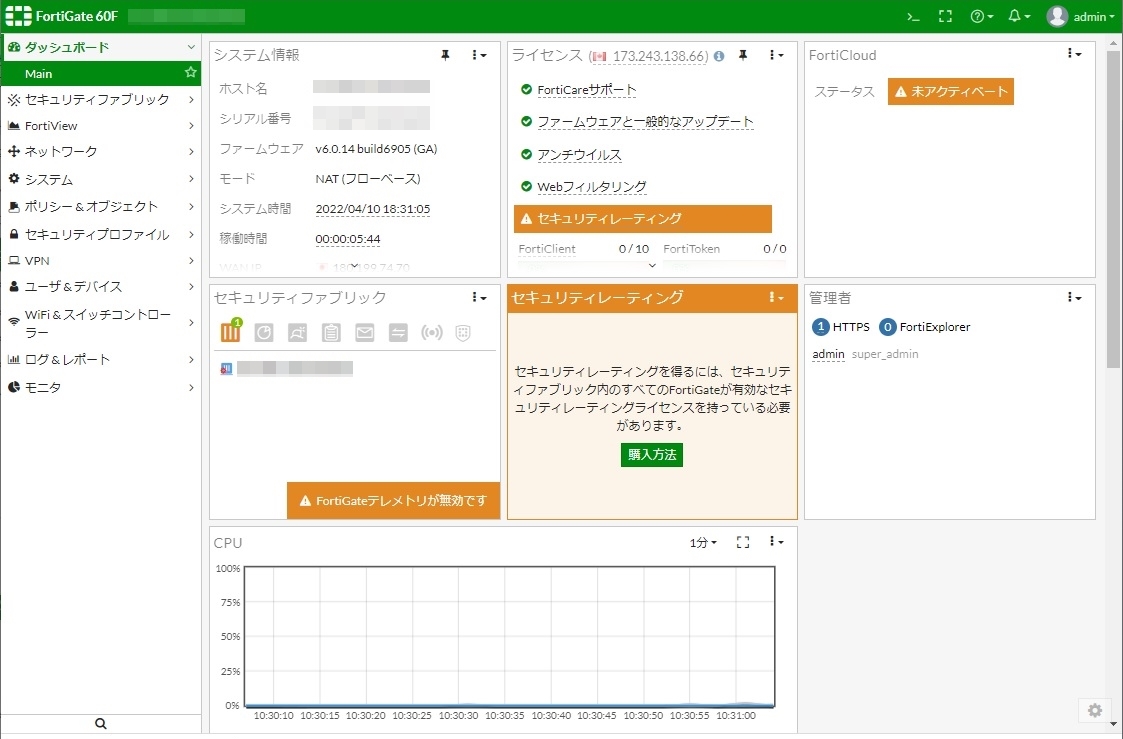Open システム情報 widget options menu
This screenshot has width=1123, height=739.
[x=479, y=55]
